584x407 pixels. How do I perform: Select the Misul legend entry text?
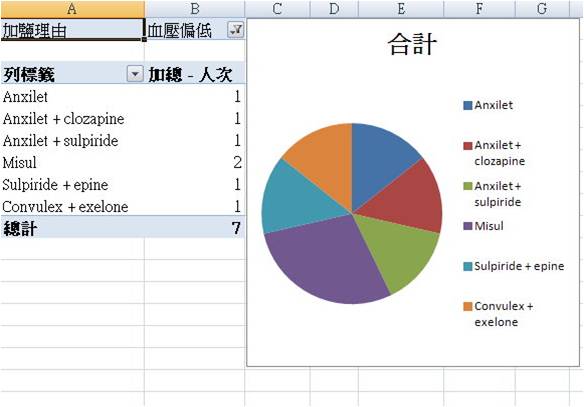pos(489,226)
